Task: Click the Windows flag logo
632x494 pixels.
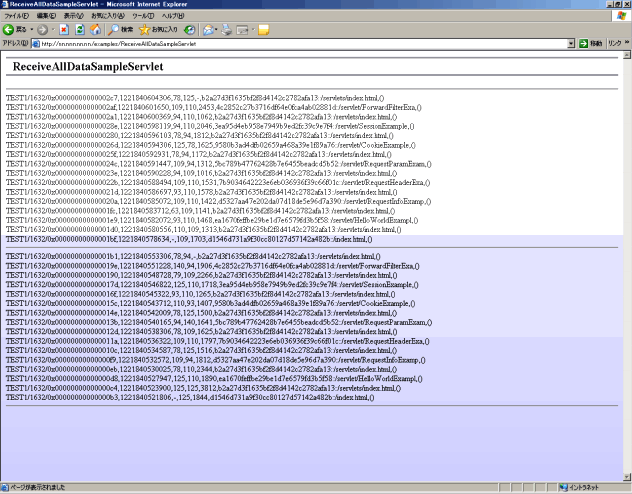Action: pos(621,16)
